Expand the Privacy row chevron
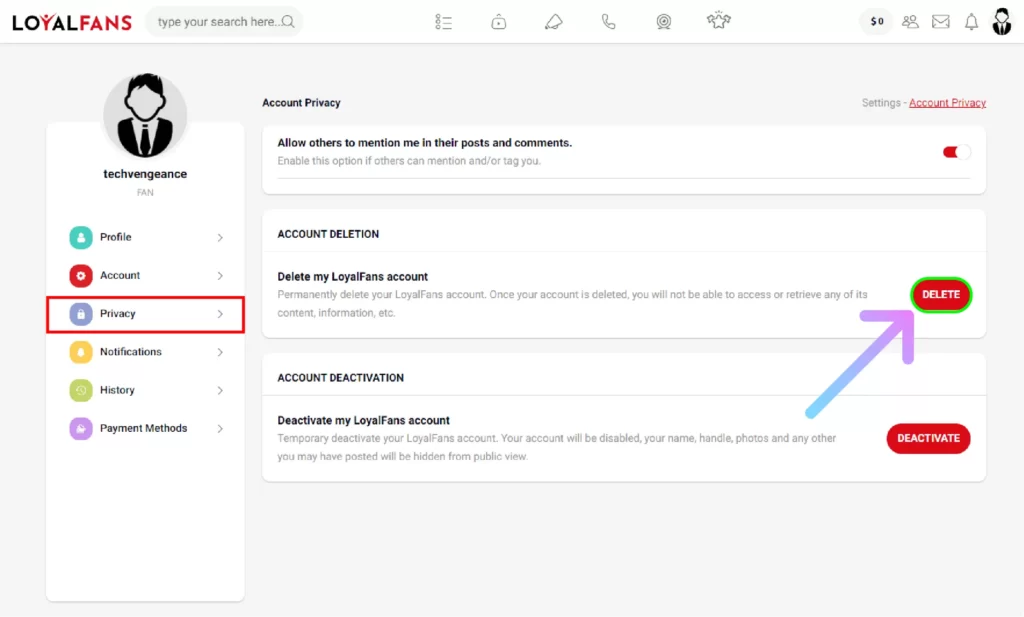The width and height of the screenshot is (1024, 617). 220,314
